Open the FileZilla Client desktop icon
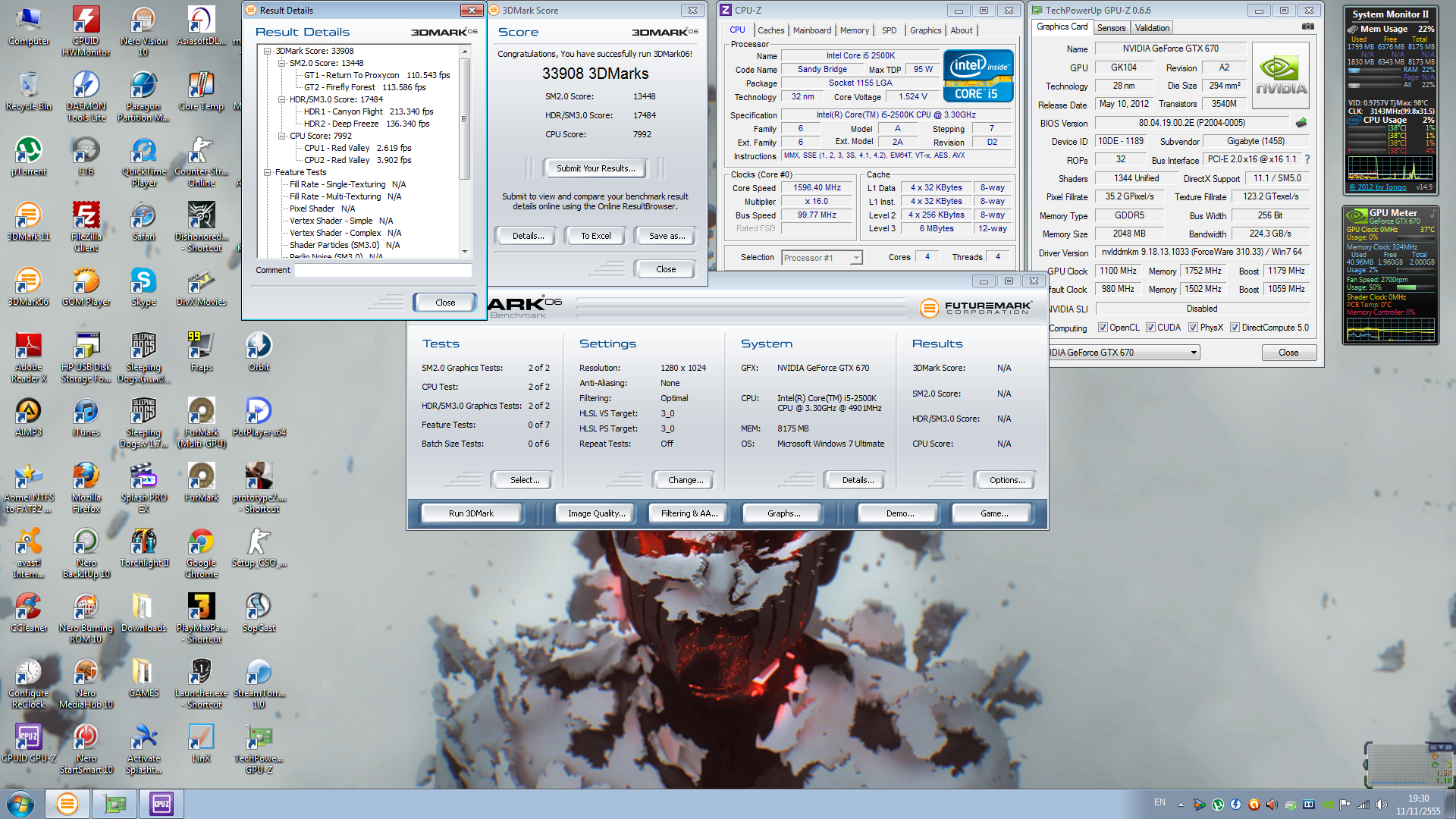The height and width of the screenshot is (819, 1456). click(x=86, y=216)
